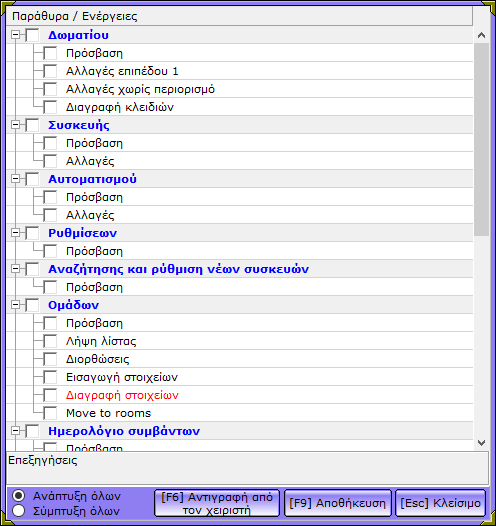Select the red Διαγραφή στοιχείων row text
Screen dimensions: 496x526
point(122,395)
